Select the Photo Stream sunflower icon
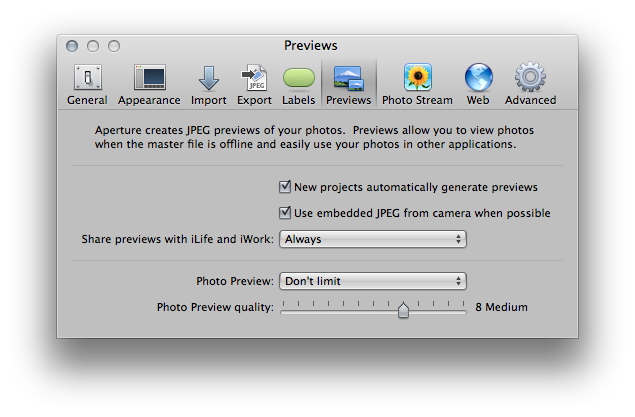 point(418,77)
